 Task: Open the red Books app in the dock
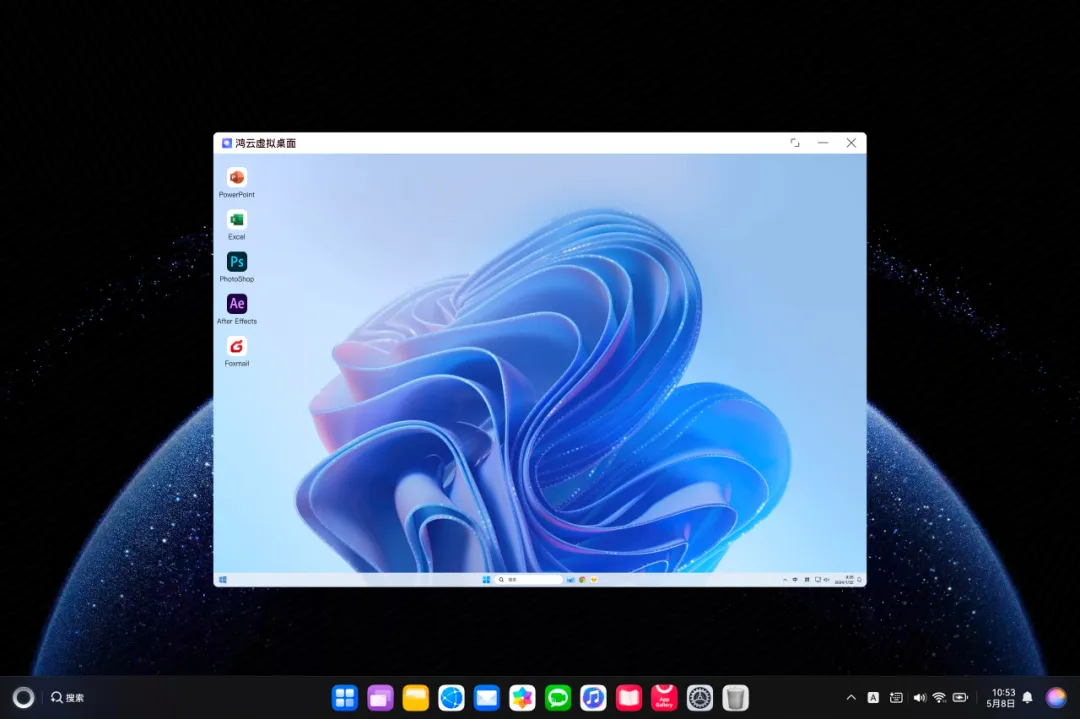click(x=629, y=698)
